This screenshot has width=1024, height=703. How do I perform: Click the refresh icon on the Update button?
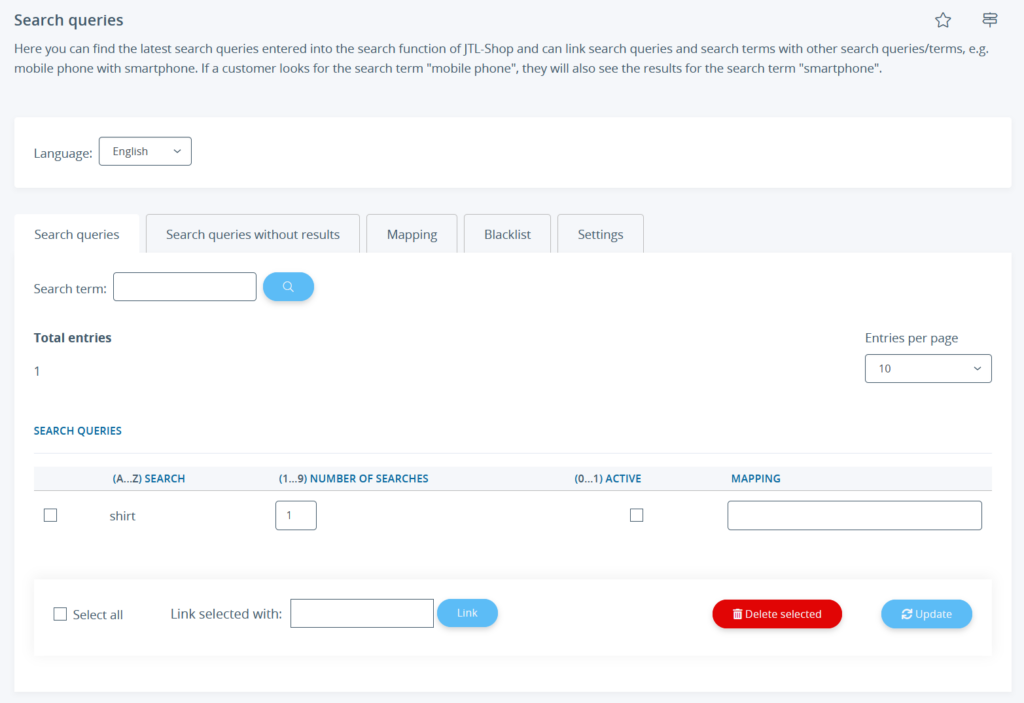(905, 614)
